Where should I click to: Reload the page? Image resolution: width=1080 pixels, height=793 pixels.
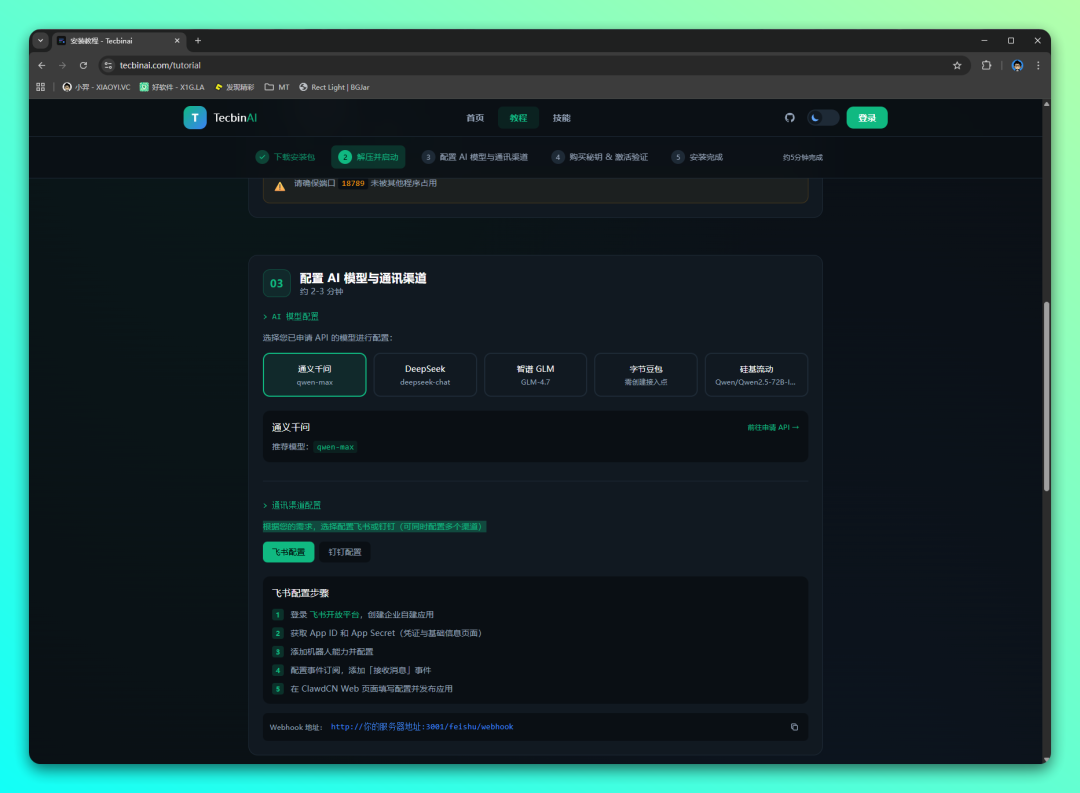click(83, 65)
